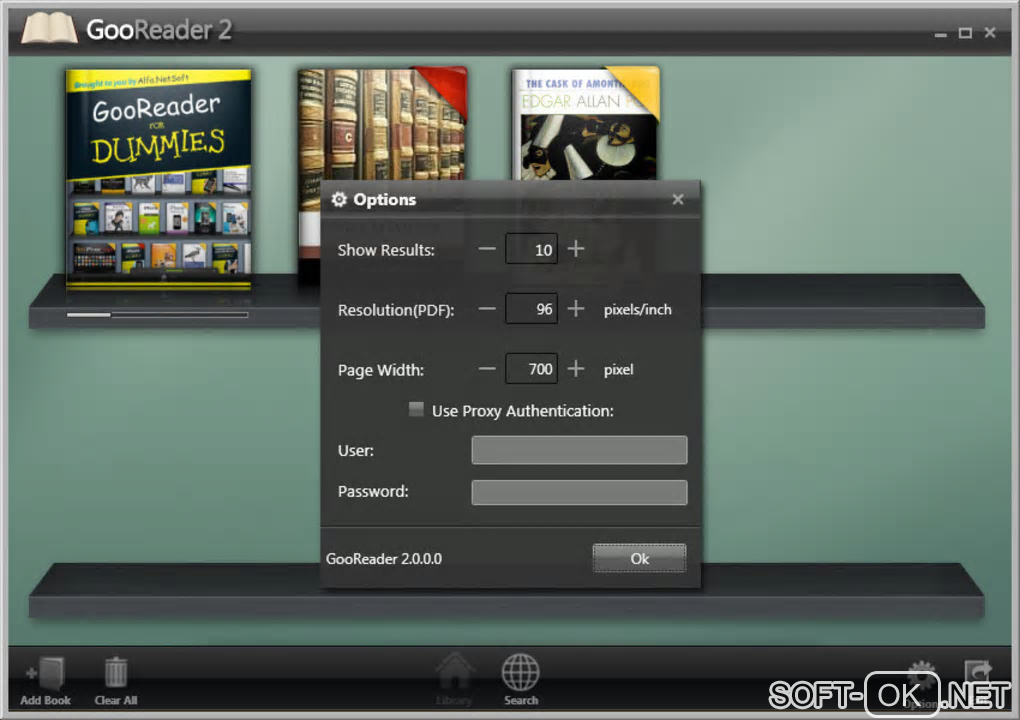Decrease the Show Results value
The image size is (1020, 720).
[487, 249]
